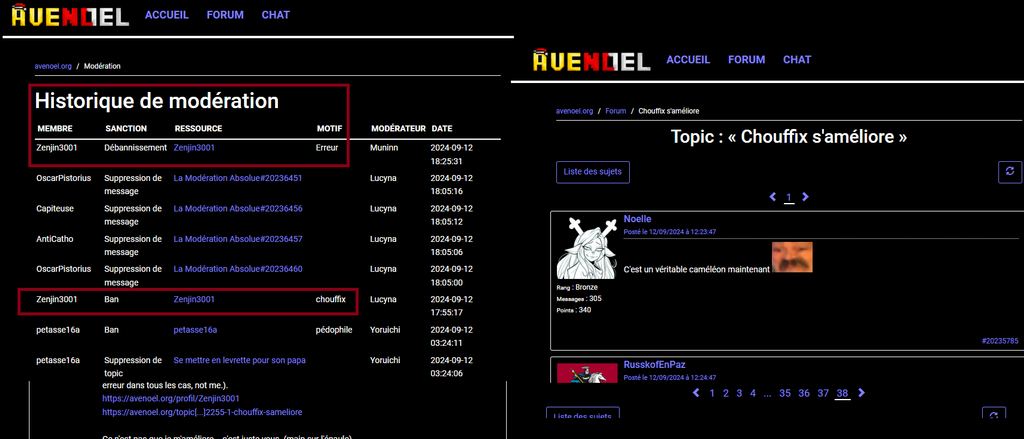Click the previous-page arrow in the bottom pagination

click(x=696, y=393)
